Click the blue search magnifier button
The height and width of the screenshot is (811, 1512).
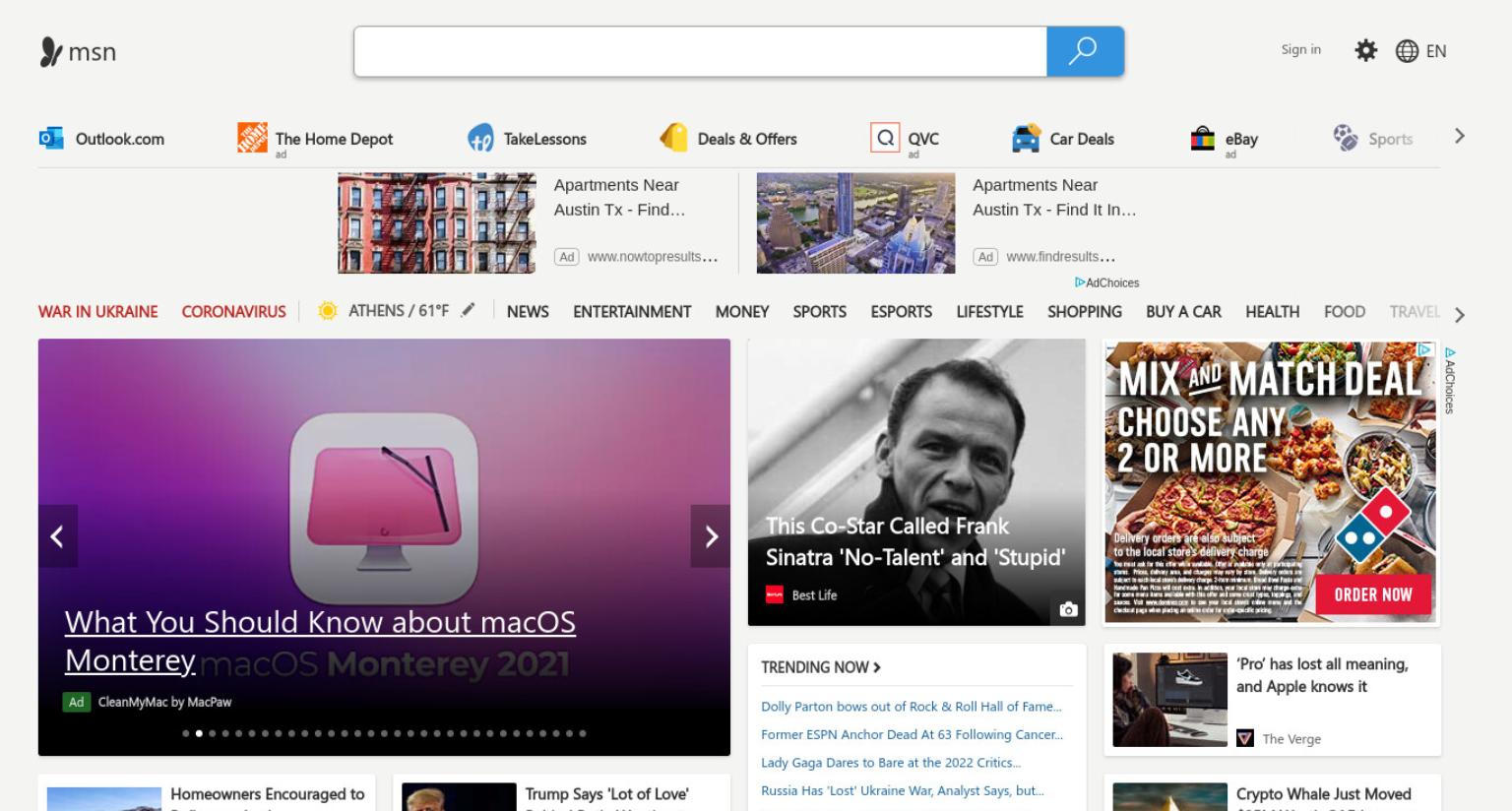coord(1085,51)
